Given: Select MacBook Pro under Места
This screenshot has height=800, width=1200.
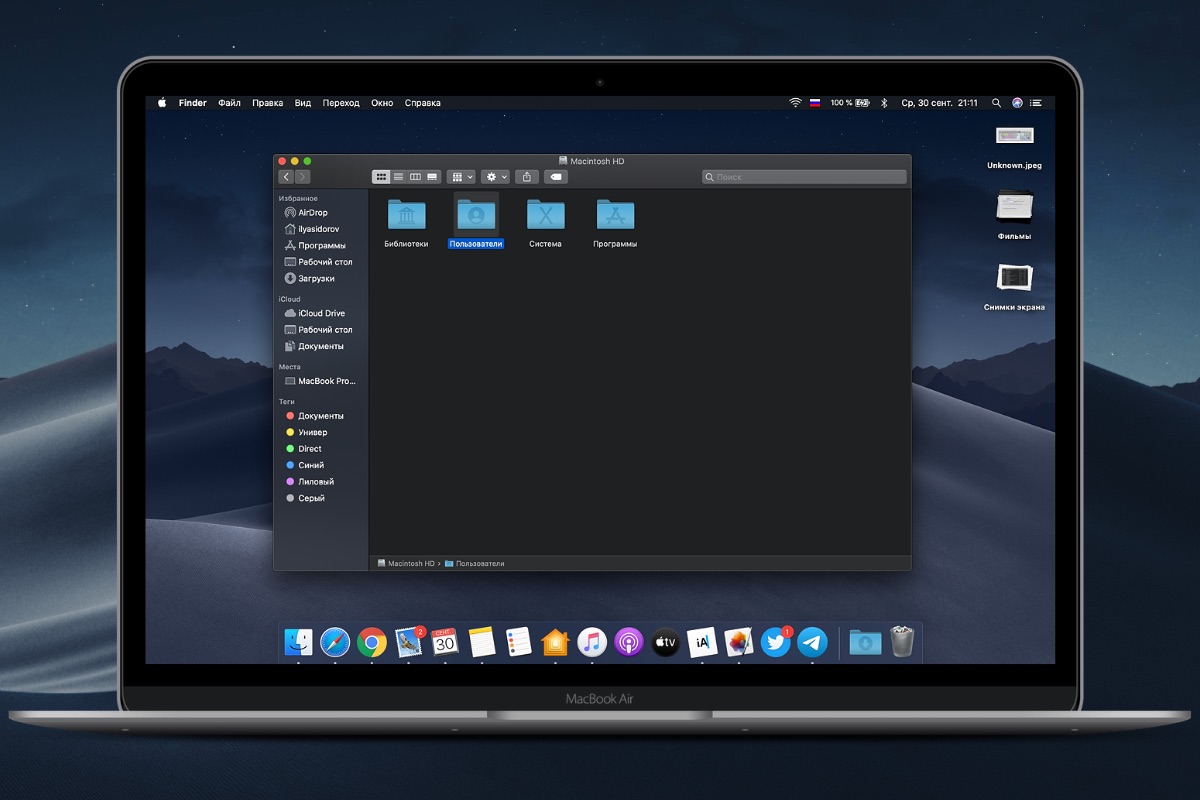Looking at the screenshot, I should 320,381.
